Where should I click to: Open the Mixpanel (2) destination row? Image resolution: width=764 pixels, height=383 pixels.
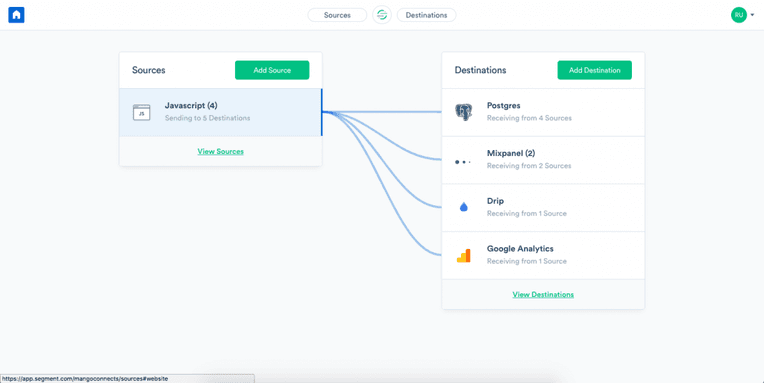tap(543, 160)
